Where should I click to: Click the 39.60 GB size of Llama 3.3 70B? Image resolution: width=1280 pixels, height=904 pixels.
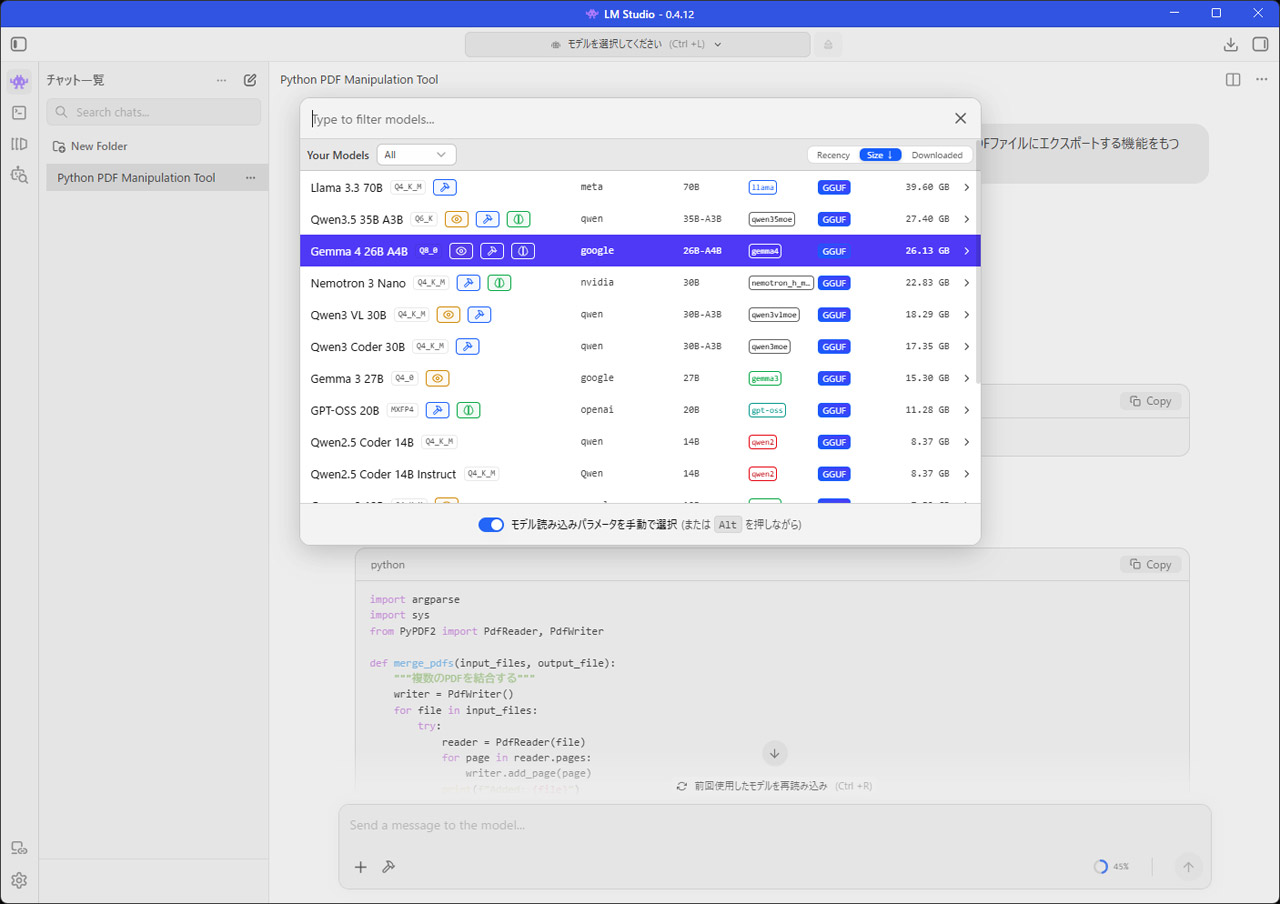[x=927, y=187]
